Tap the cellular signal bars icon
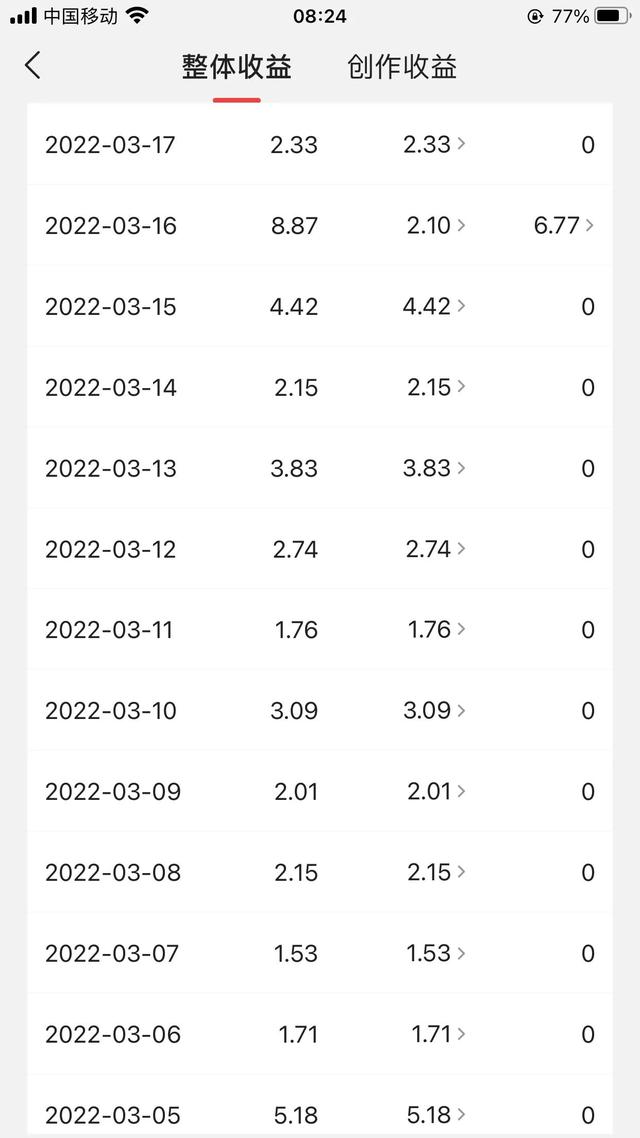640x1138 pixels. click(23, 16)
